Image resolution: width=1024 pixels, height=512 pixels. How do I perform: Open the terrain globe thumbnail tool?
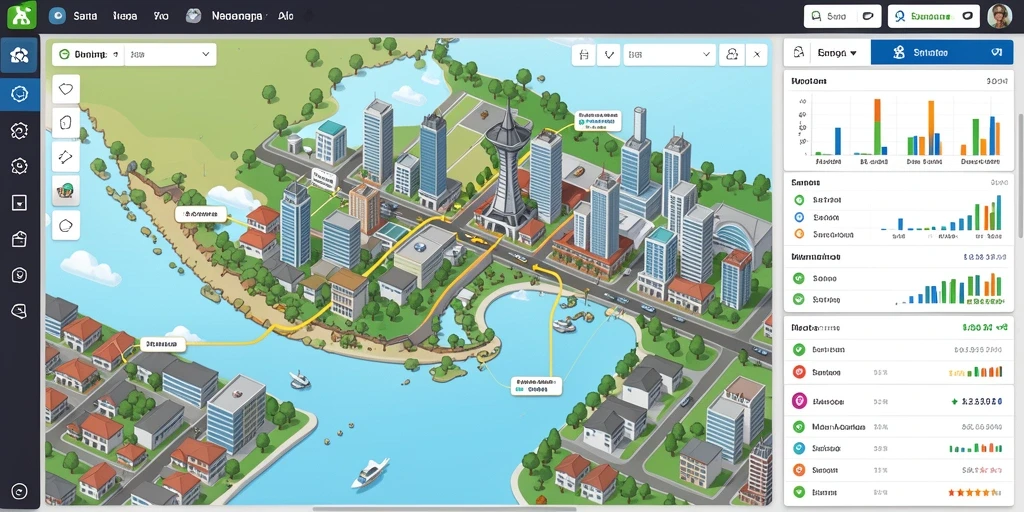(66, 191)
